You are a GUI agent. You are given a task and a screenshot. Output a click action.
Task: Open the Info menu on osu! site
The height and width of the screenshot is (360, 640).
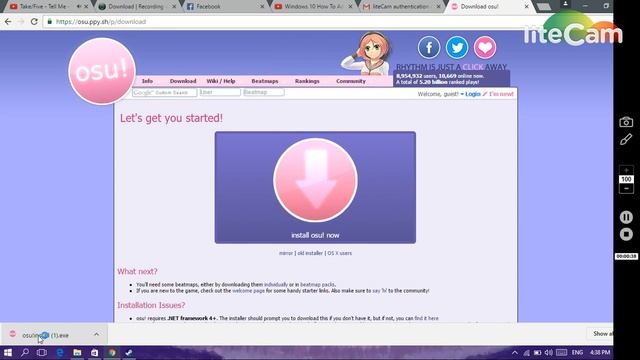click(147, 81)
